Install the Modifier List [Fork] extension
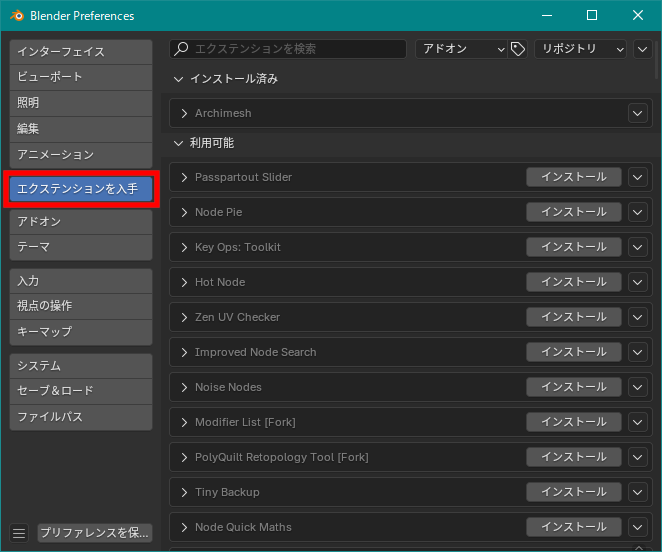 (x=574, y=422)
